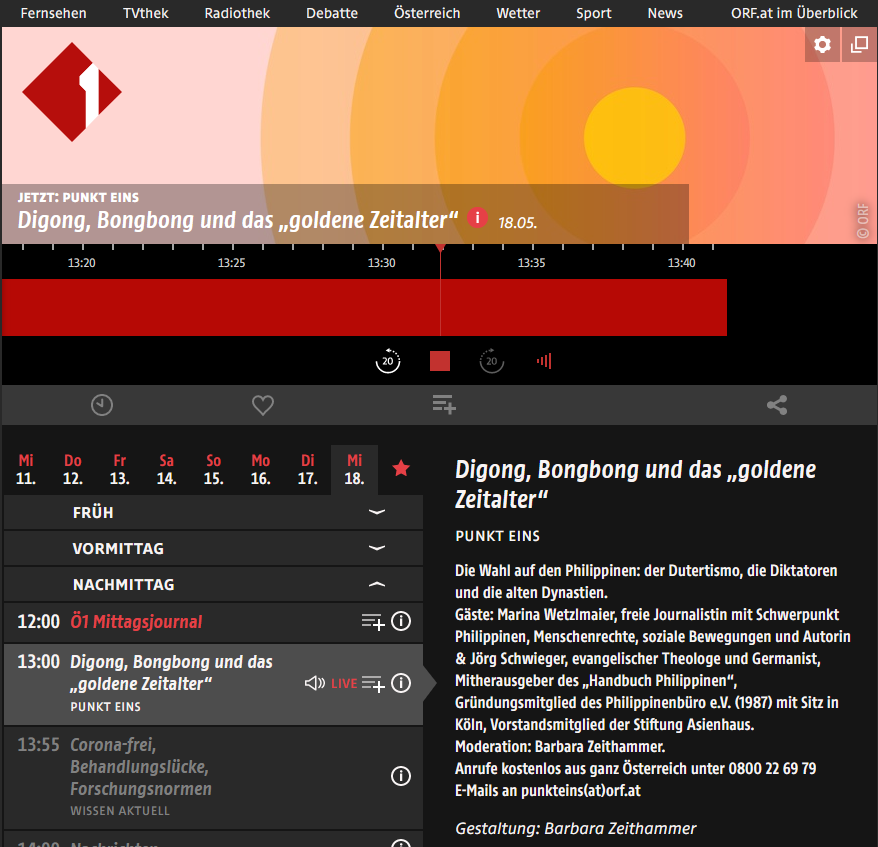Show info for Digong, Bongbong programme row
878x847 pixels.
click(401, 683)
